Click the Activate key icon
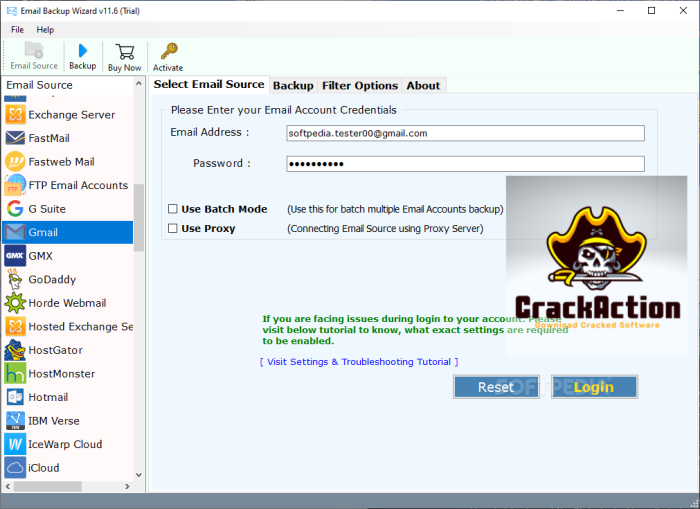700x509 pixels. point(169,51)
